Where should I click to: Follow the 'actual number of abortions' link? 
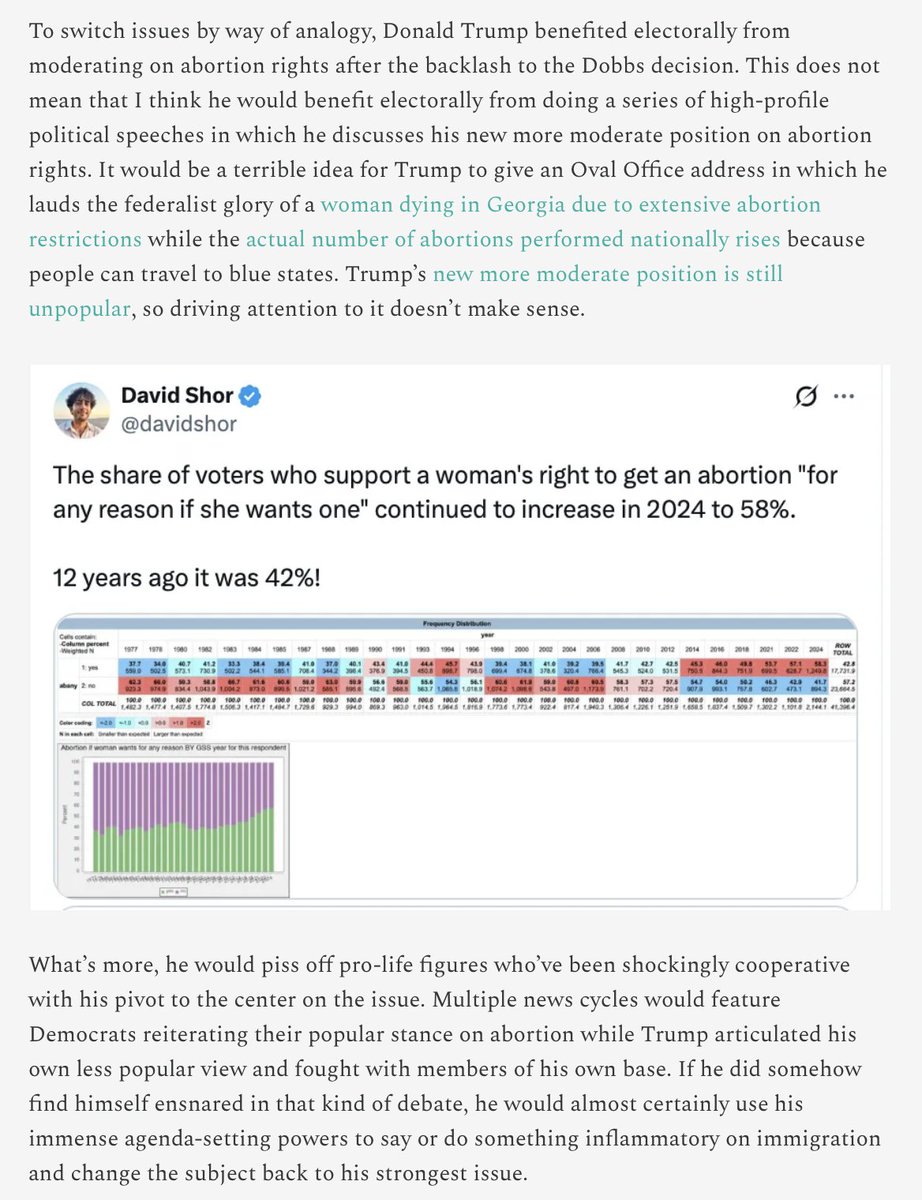point(512,240)
